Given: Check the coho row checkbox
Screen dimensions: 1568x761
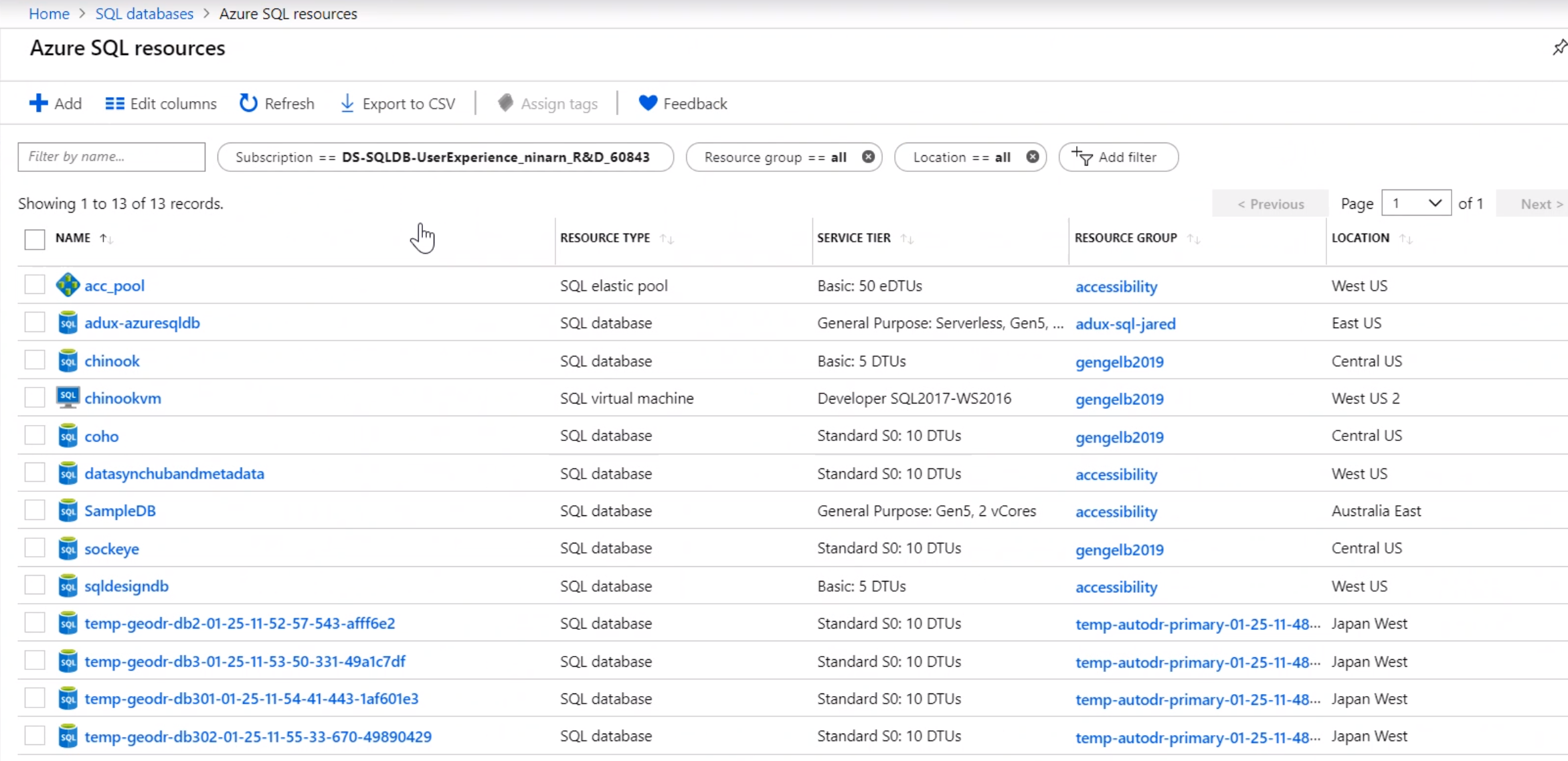Looking at the screenshot, I should pos(35,435).
